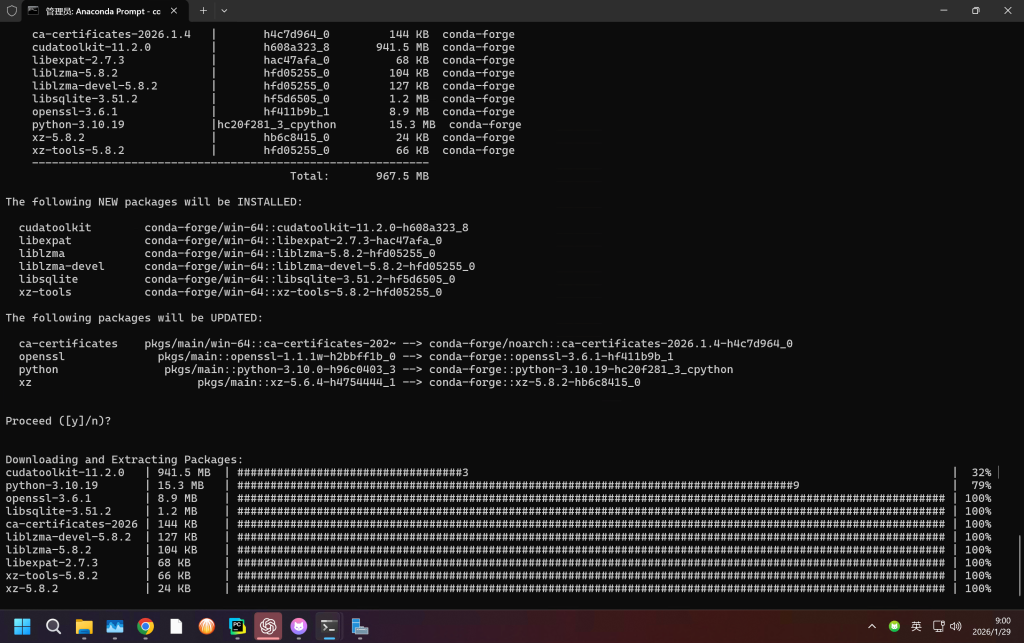Show hidden system tray icons

click(872, 627)
